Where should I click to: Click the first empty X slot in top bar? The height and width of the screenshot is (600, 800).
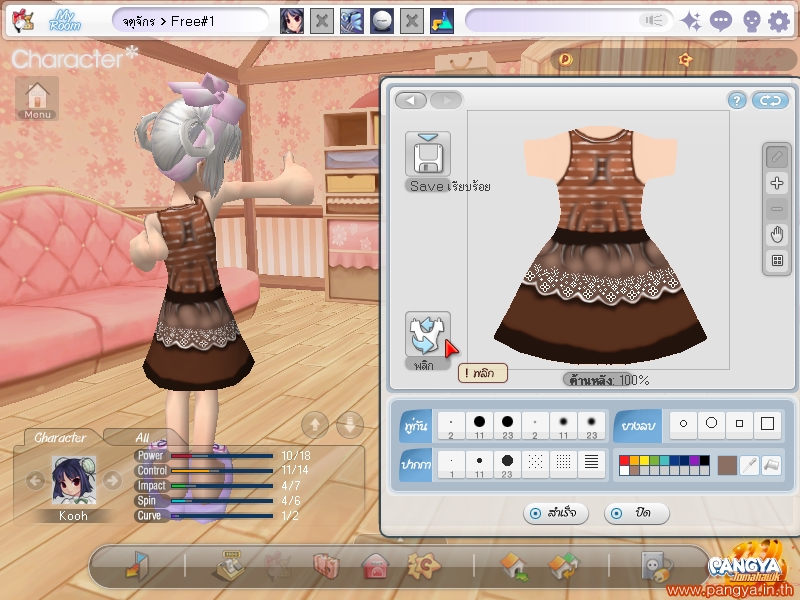[322, 21]
